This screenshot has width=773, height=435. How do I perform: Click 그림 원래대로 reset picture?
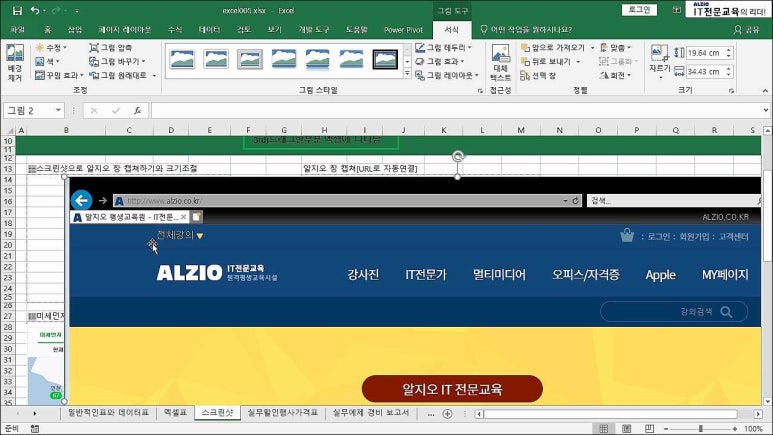118,75
